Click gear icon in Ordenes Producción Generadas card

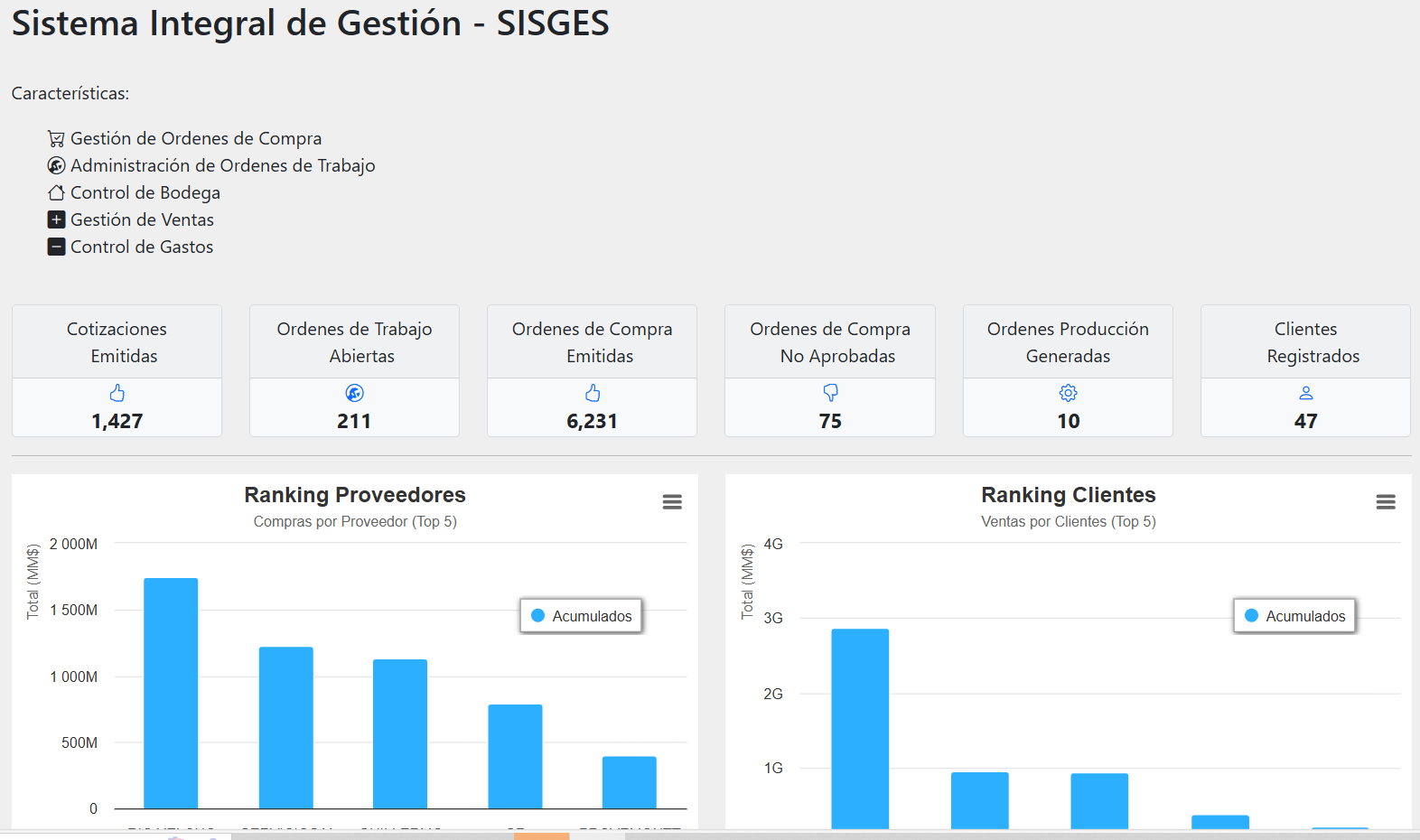(1068, 393)
